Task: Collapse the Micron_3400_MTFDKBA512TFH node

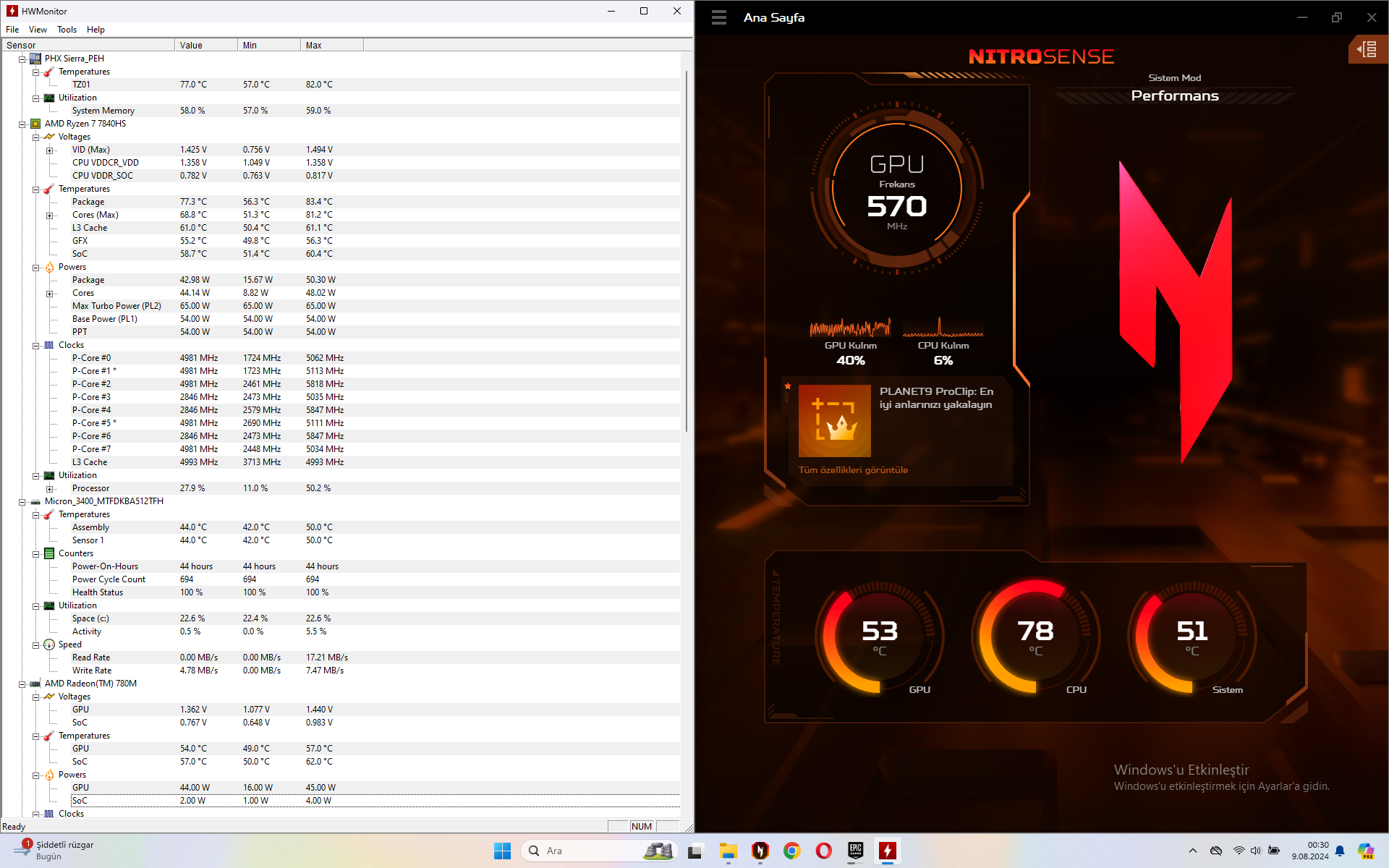Action: 22,501
